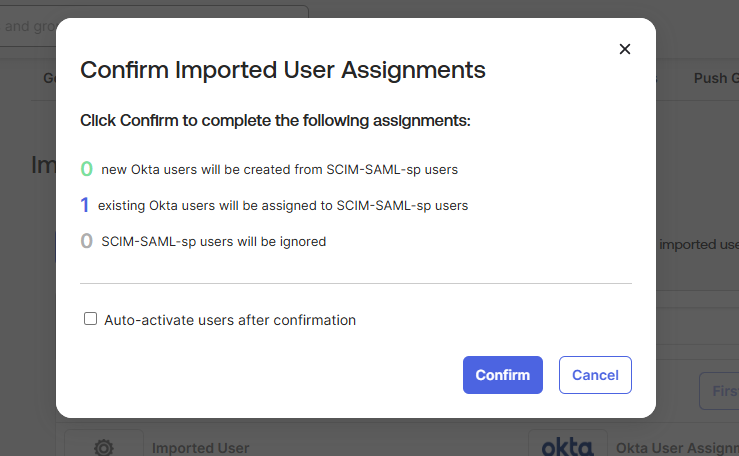Click the search field at top left
Image resolution: width=739 pixels, height=456 pixels.
(x=28, y=26)
